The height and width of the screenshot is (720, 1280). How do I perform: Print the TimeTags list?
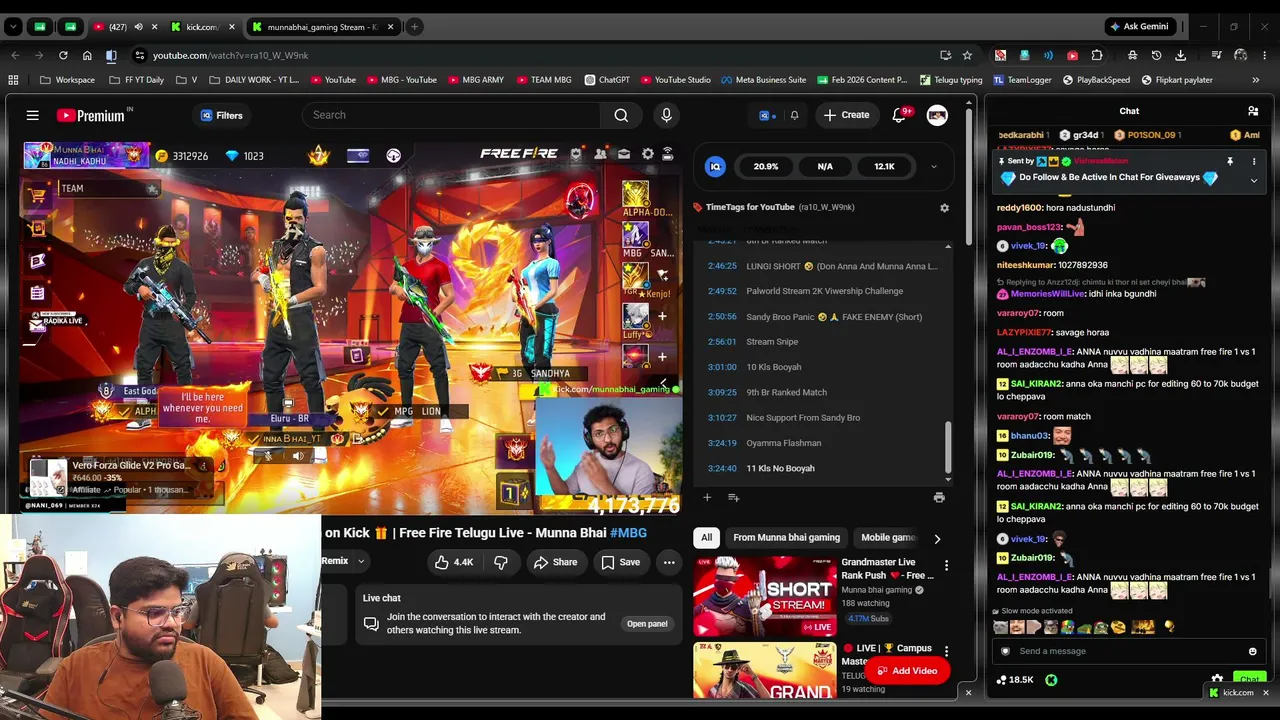pyautogui.click(x=939, y=497)
